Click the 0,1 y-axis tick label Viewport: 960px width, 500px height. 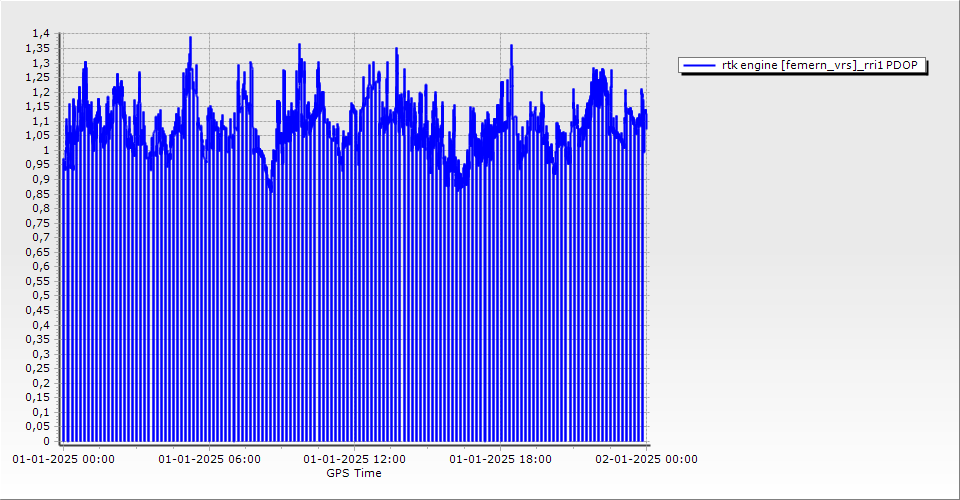point(40,412)
